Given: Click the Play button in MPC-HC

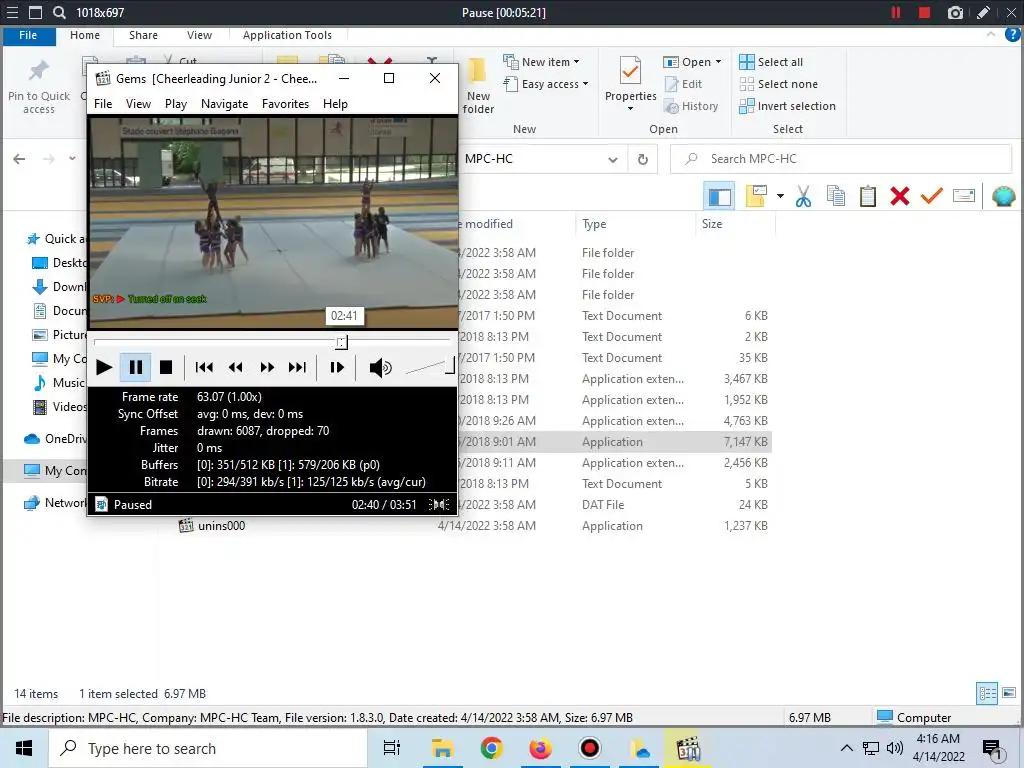Looking at the screenshot, I should tap(104, 367).
